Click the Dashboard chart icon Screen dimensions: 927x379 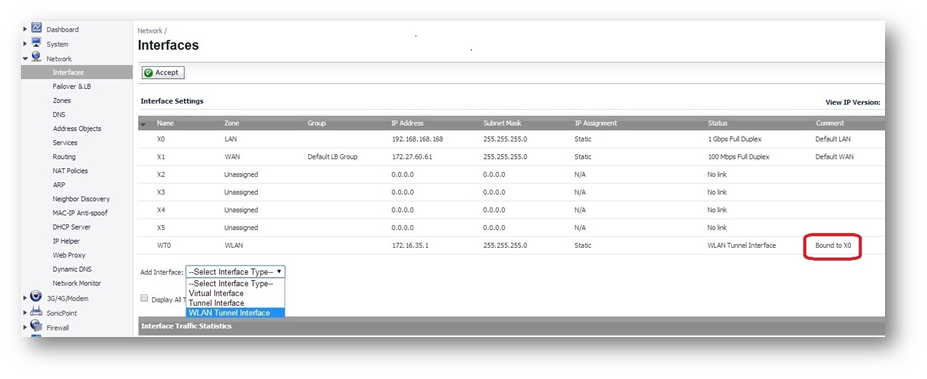tap(36, 28)
